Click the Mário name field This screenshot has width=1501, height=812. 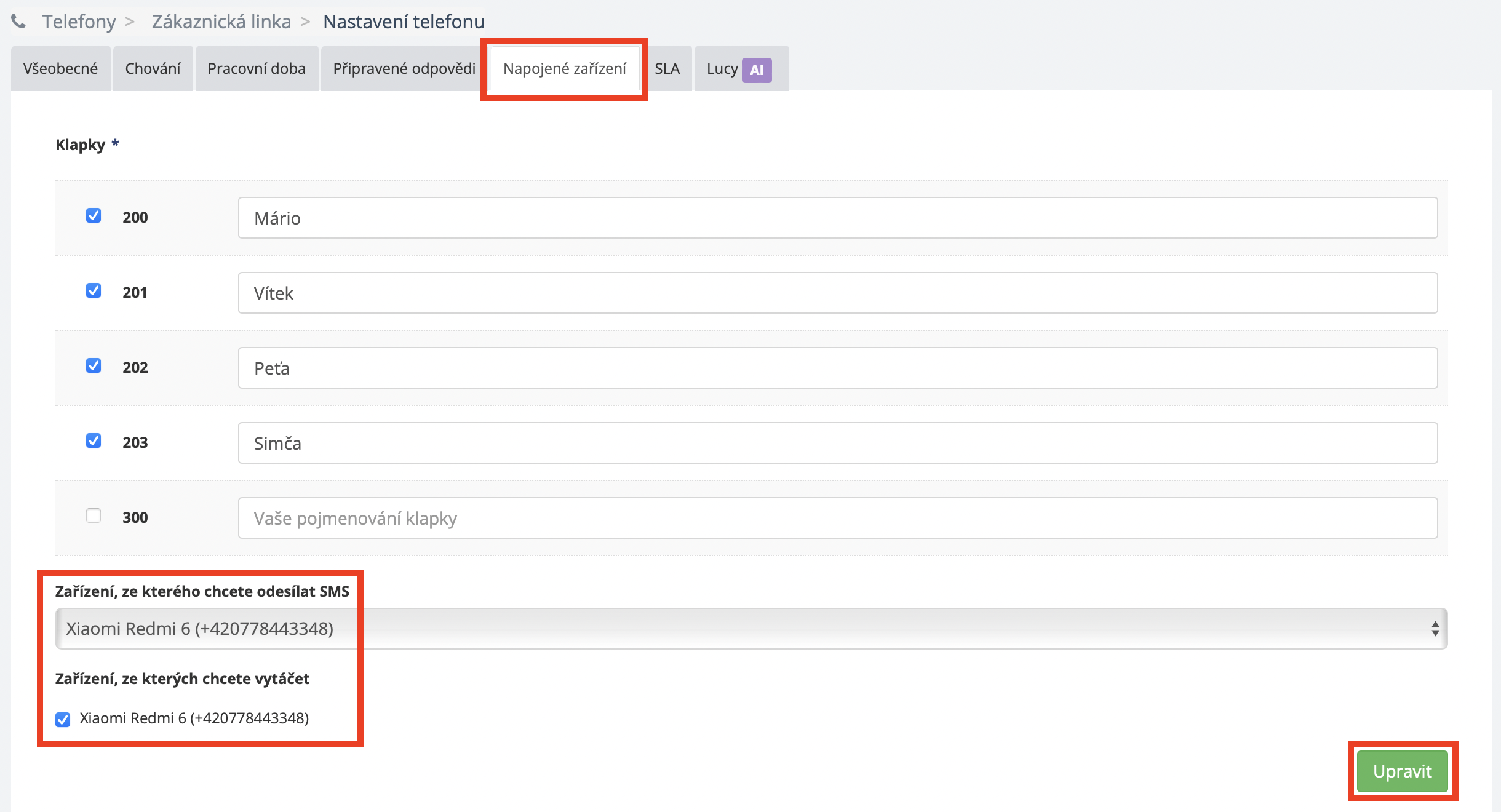(x=837, y=218)
